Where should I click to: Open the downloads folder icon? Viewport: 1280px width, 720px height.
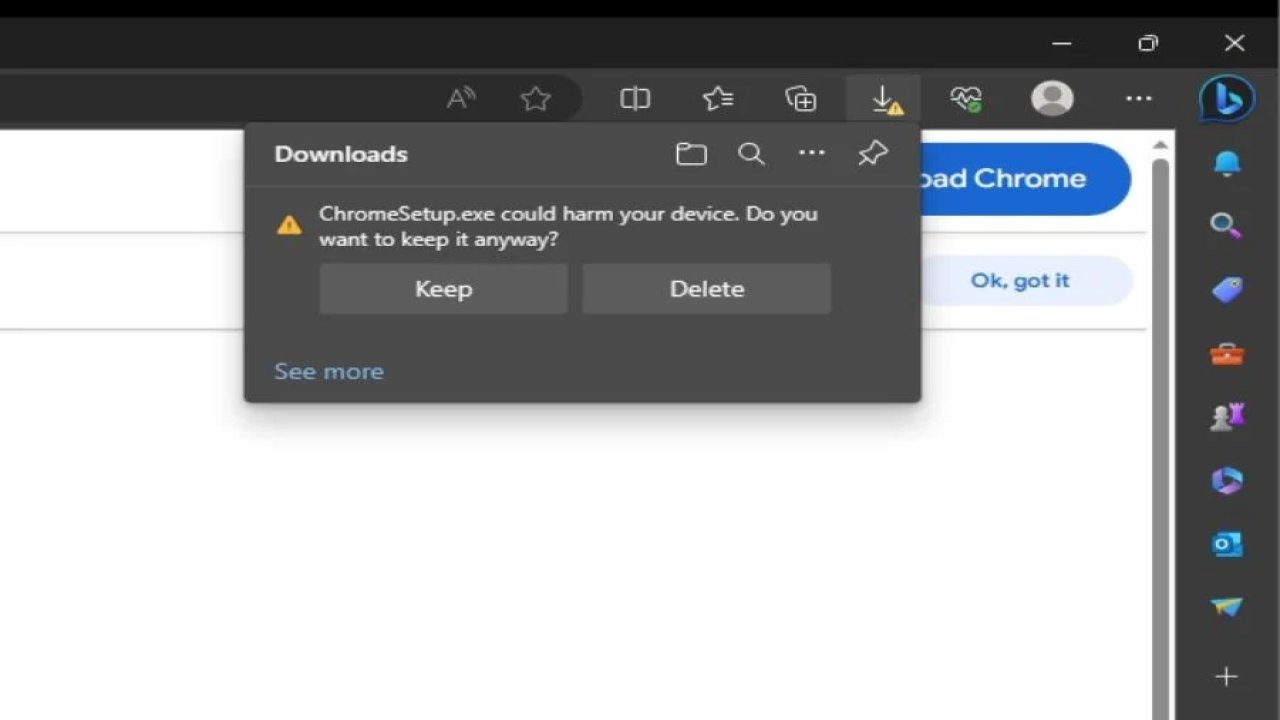[691, 154]
